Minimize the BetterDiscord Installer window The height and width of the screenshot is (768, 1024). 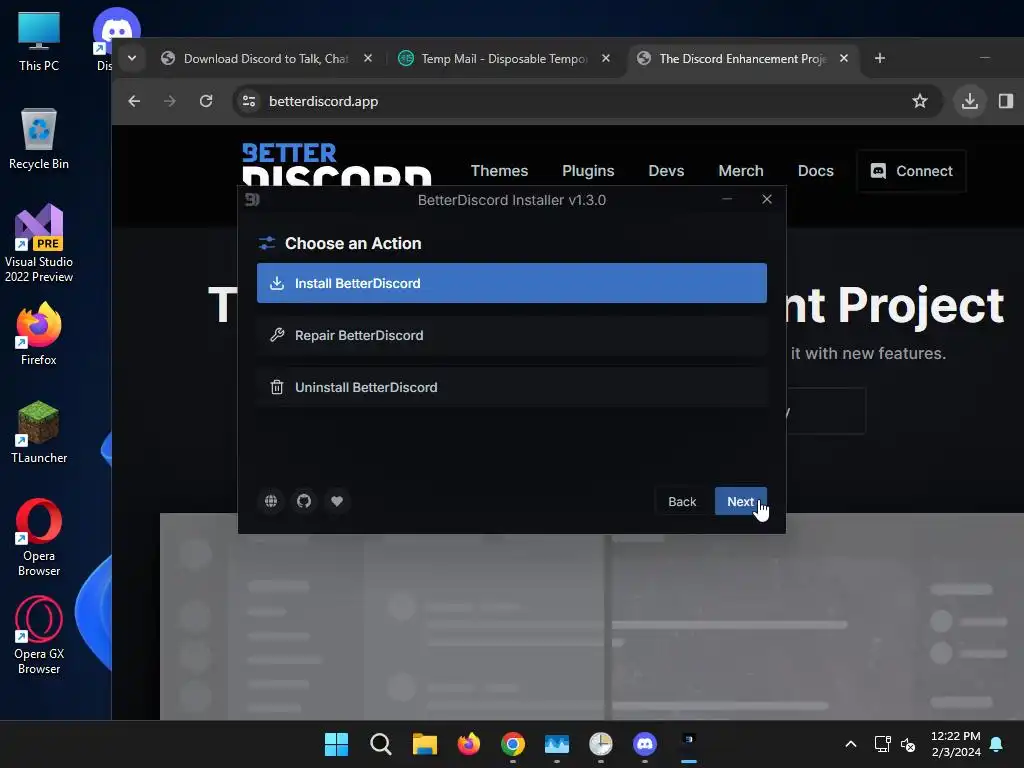727,199
